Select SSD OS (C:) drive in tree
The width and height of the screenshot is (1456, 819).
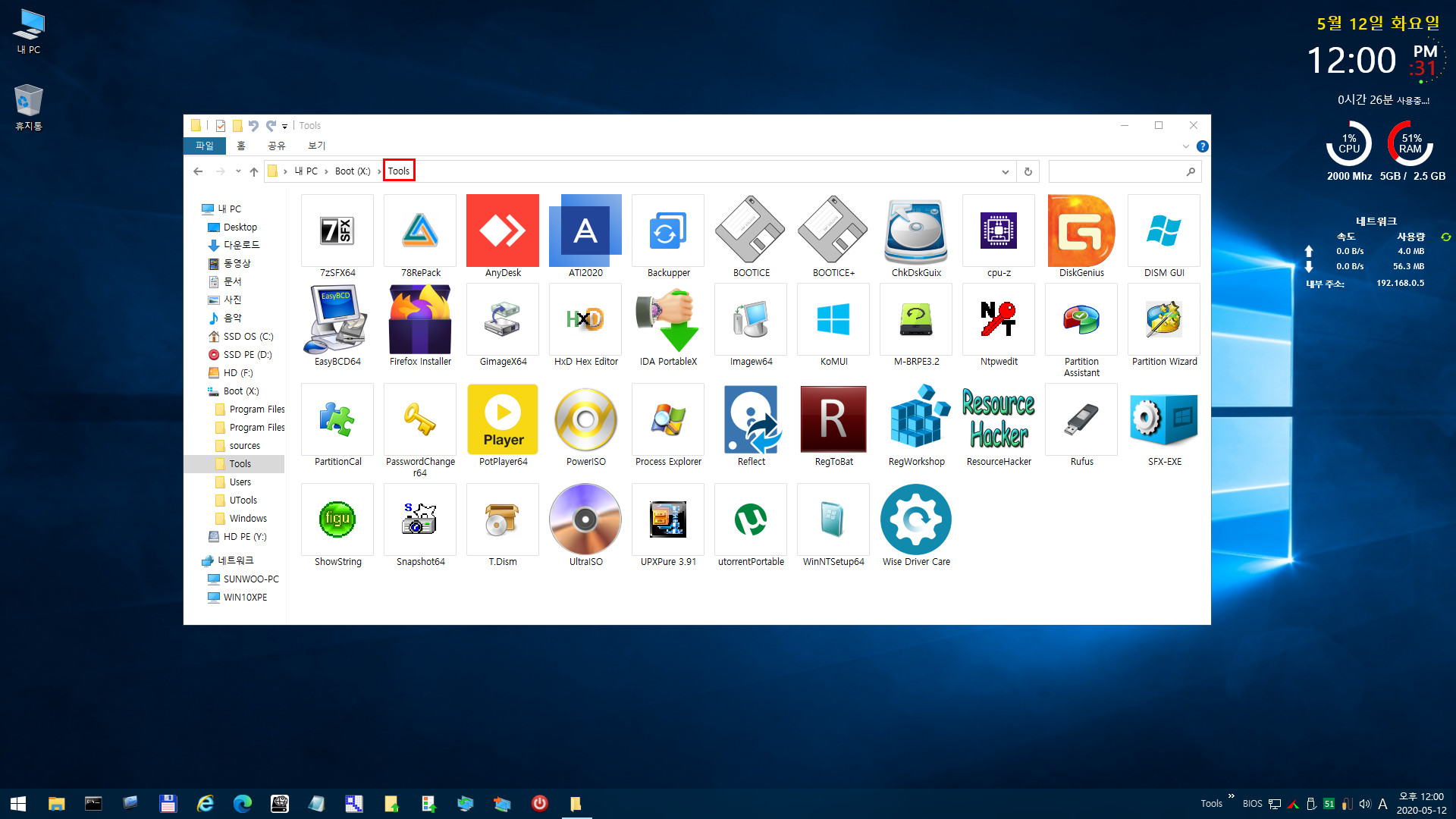(x=248, y=337)
